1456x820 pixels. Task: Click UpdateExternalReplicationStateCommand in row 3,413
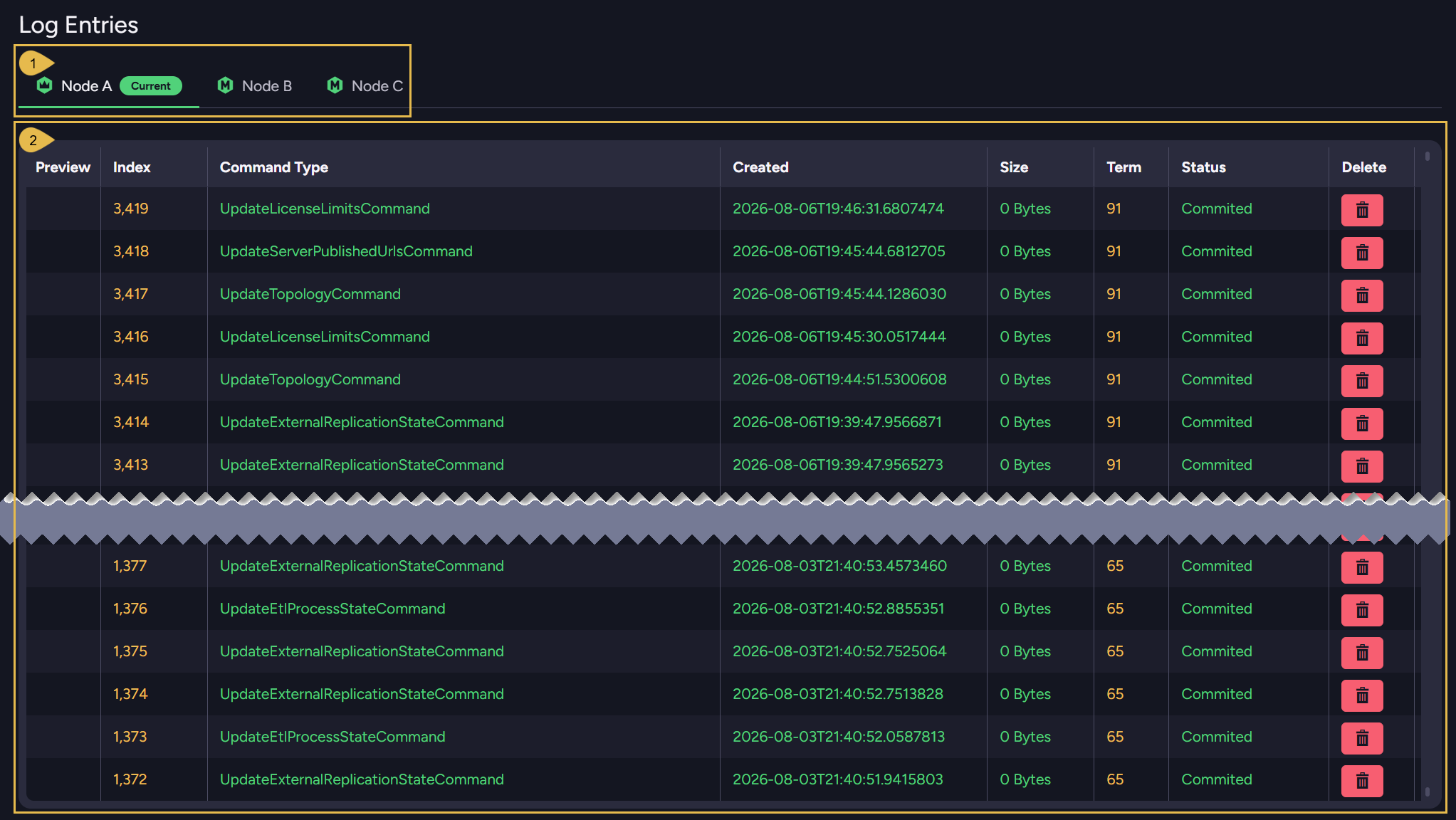(x=362, y=465)
